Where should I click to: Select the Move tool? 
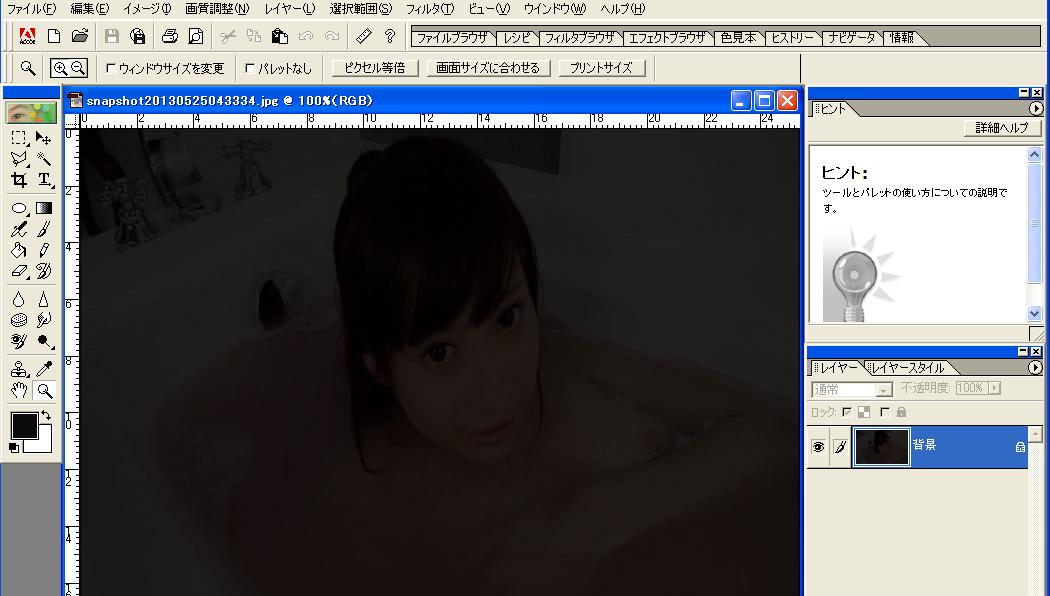coord(44,139)
